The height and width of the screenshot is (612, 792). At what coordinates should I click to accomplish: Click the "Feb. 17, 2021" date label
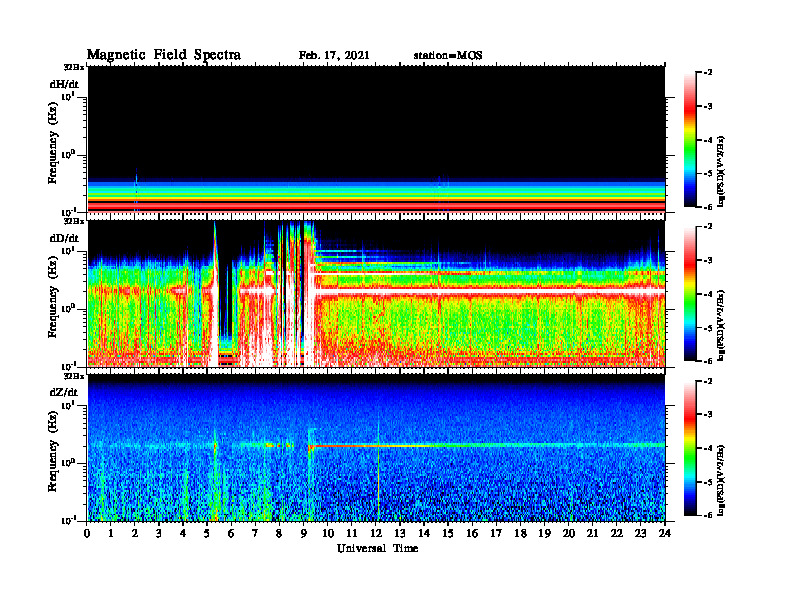[x=334, y=55]
